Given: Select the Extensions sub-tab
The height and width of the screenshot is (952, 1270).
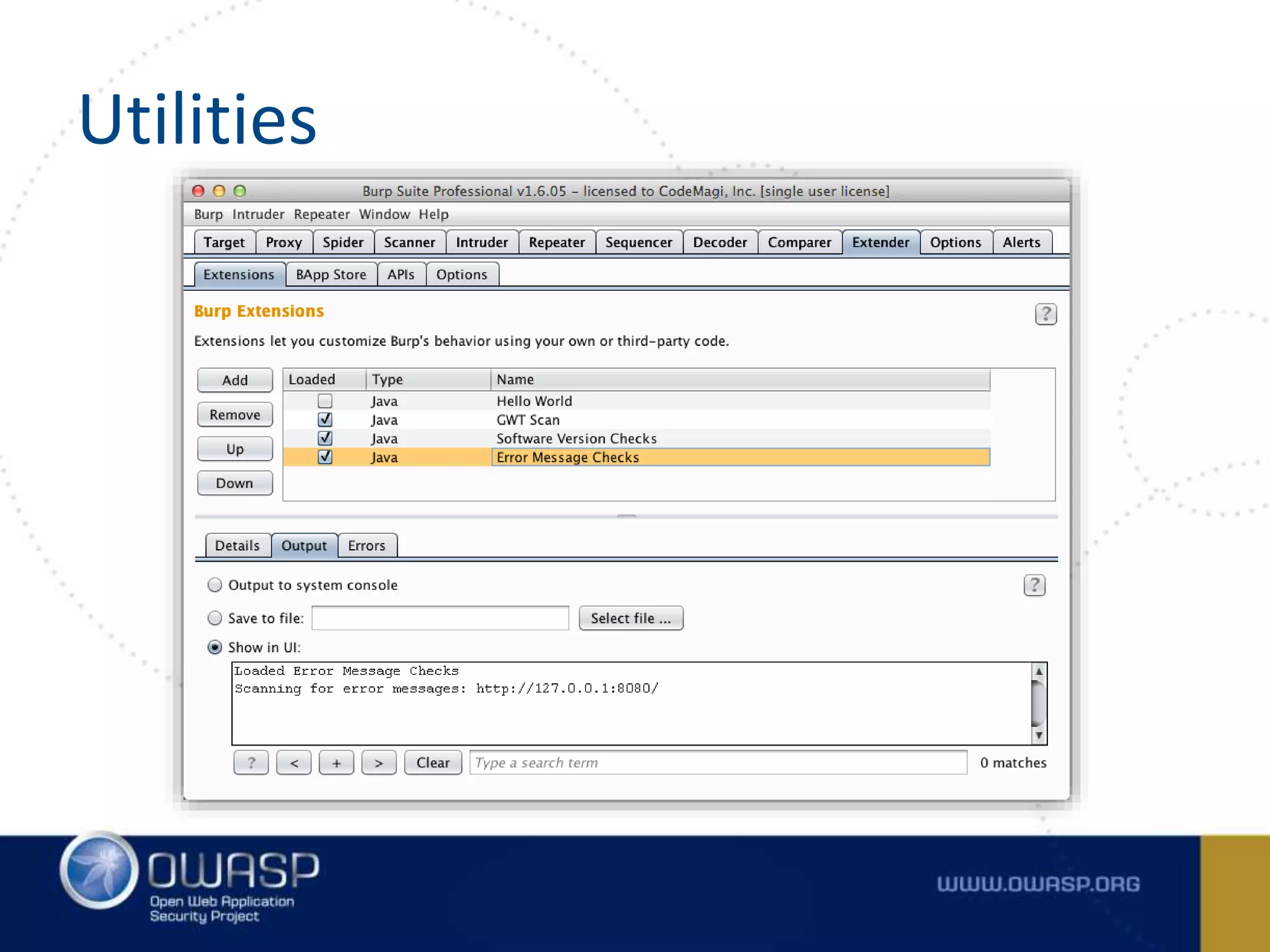Looking at the screenshot, I should coord(239,275).
